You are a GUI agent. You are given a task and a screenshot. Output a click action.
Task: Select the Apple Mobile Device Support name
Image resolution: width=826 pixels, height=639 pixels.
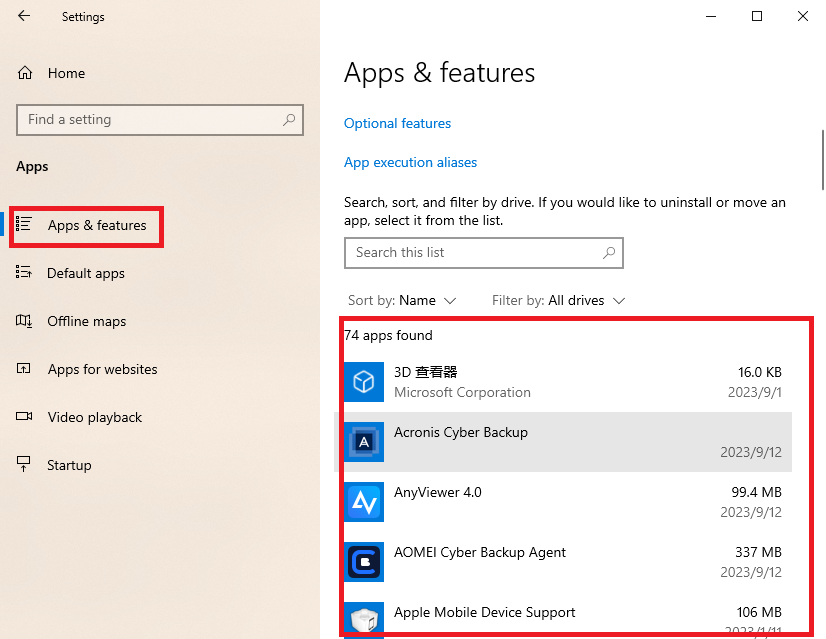(485, 612)
